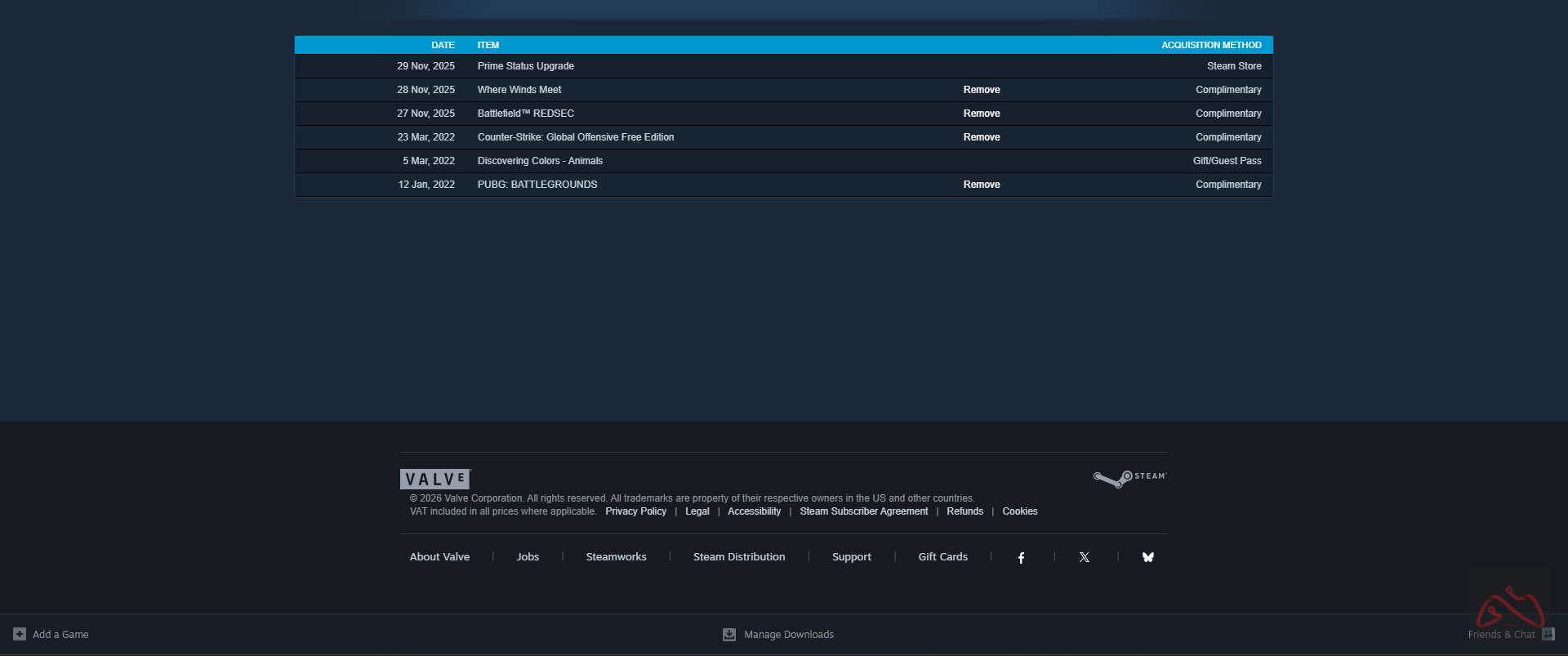
Task: Click the Steam logo in footer
Action: coord(1130,478)
